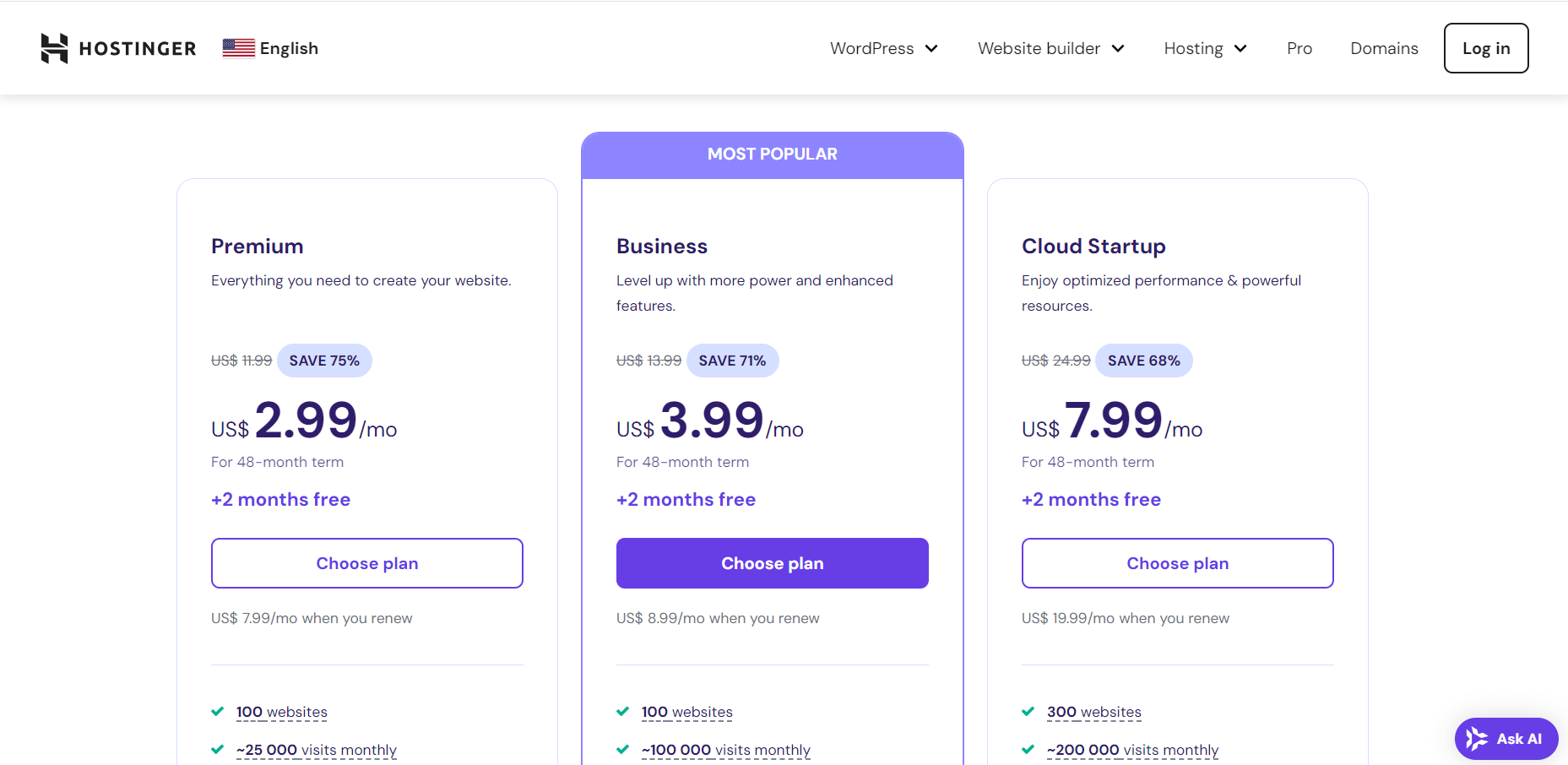Select the Pro menu item
Viewport: 1568px width, 765px height.
pyautogui.click(x=1299, y=48)
